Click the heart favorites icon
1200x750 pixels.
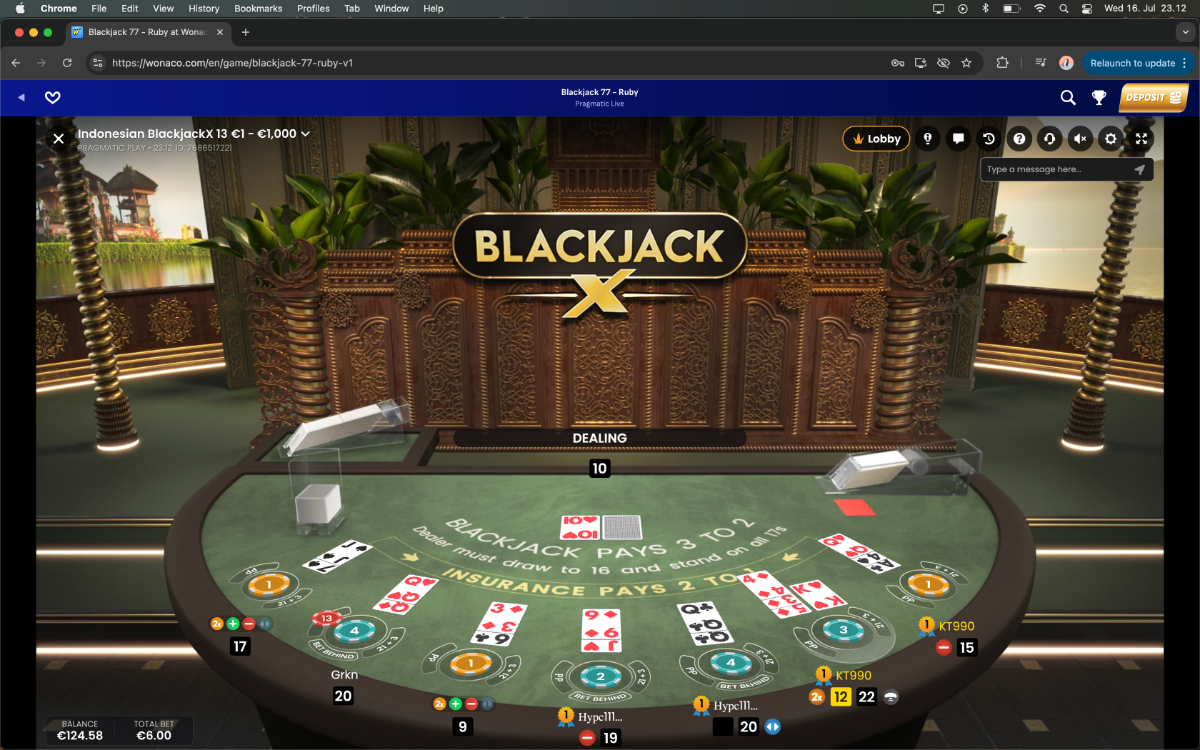click(53, 97)
